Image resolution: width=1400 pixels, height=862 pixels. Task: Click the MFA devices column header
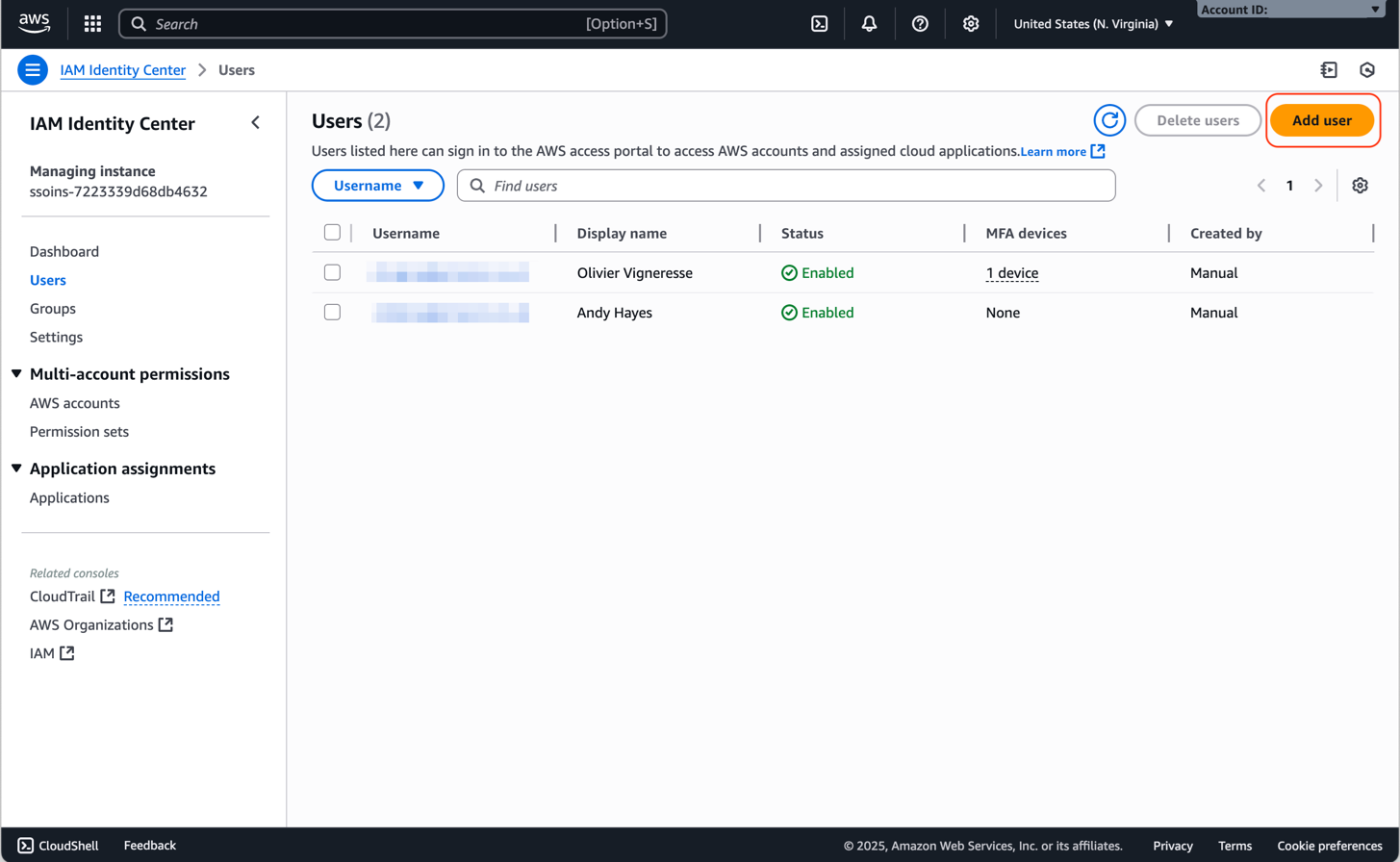pos(1027,234)
